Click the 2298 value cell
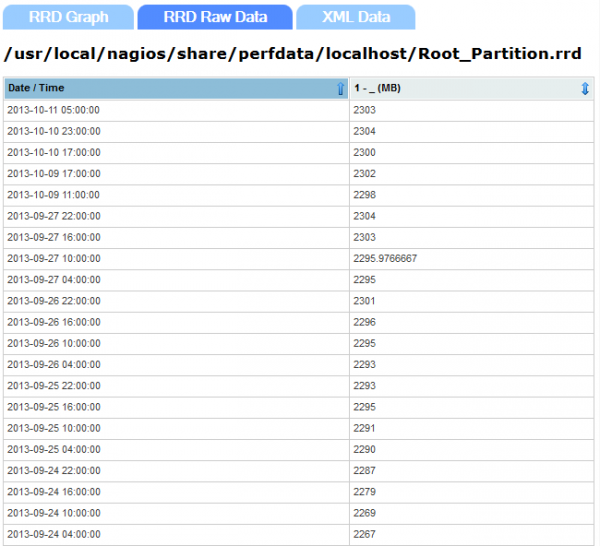 365,194
